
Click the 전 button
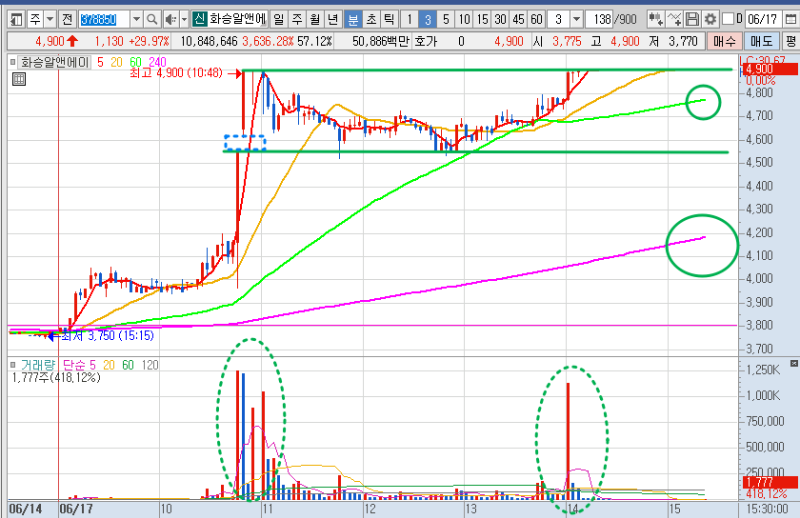[67, 19]
